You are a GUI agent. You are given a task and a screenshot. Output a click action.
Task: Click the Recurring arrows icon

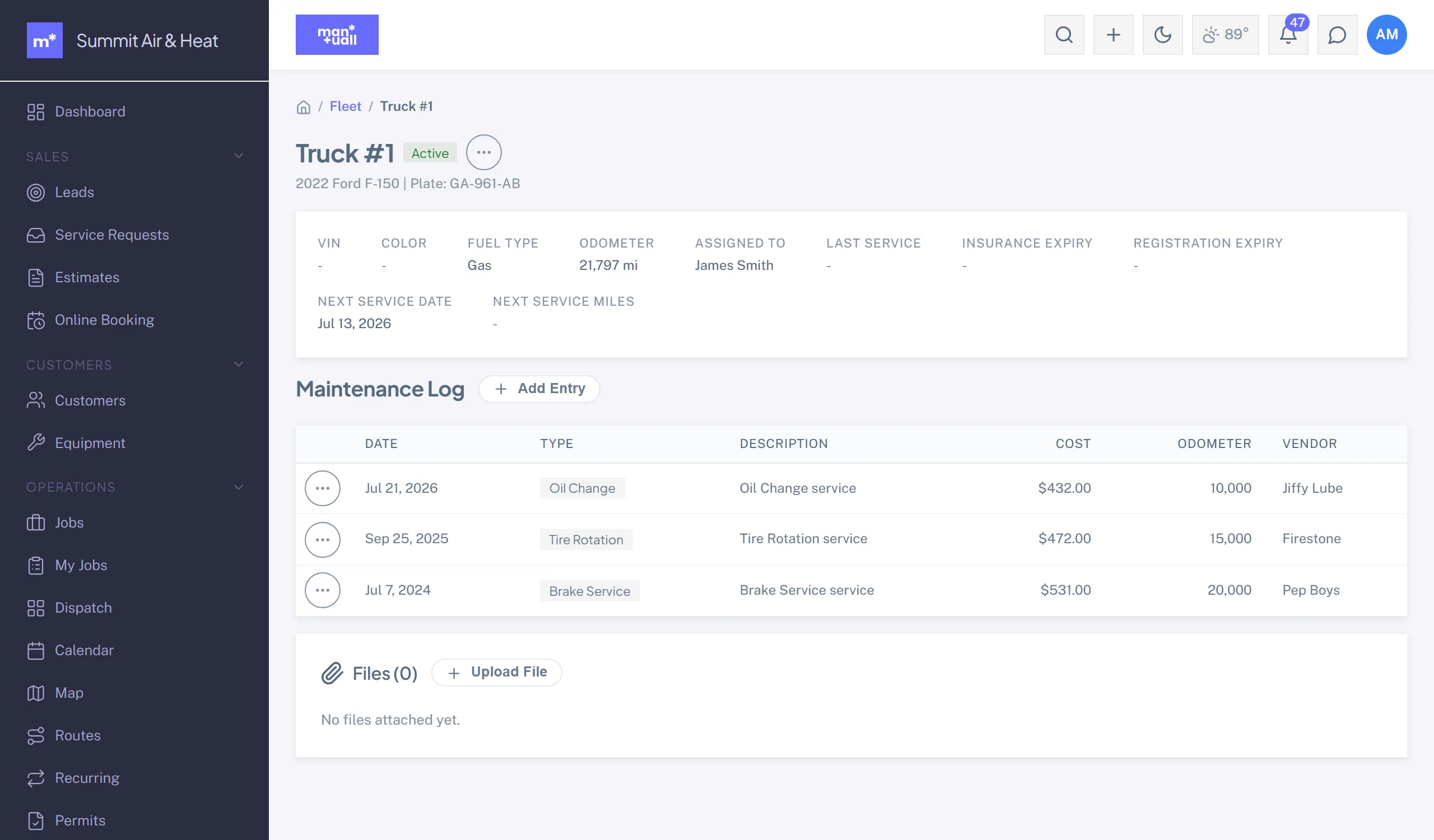click(36, 778)
